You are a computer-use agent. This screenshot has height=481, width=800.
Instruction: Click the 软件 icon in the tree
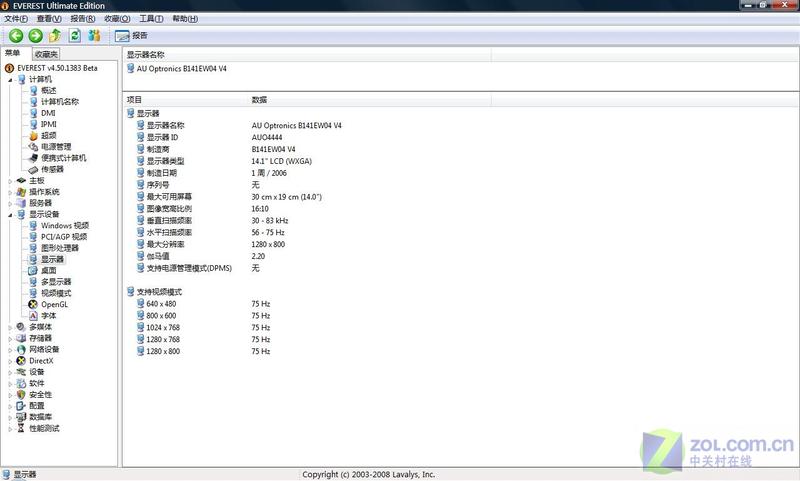[x=21, y=383]
